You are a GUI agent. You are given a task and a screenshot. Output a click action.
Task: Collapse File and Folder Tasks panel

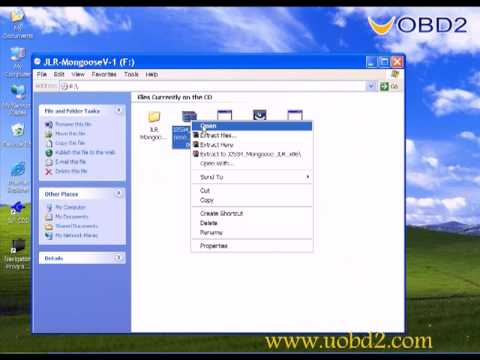tap(119, 110)
